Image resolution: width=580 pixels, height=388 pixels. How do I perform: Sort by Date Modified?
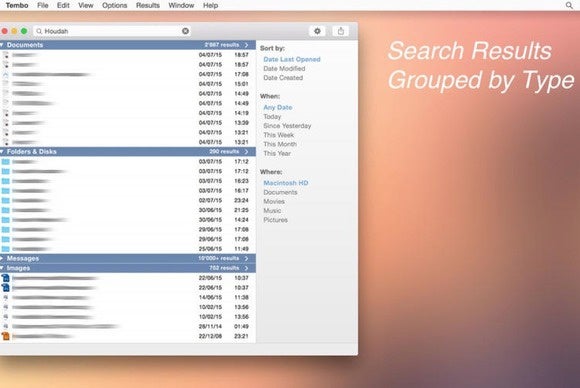pyautogui.click(x=284, y=68)
